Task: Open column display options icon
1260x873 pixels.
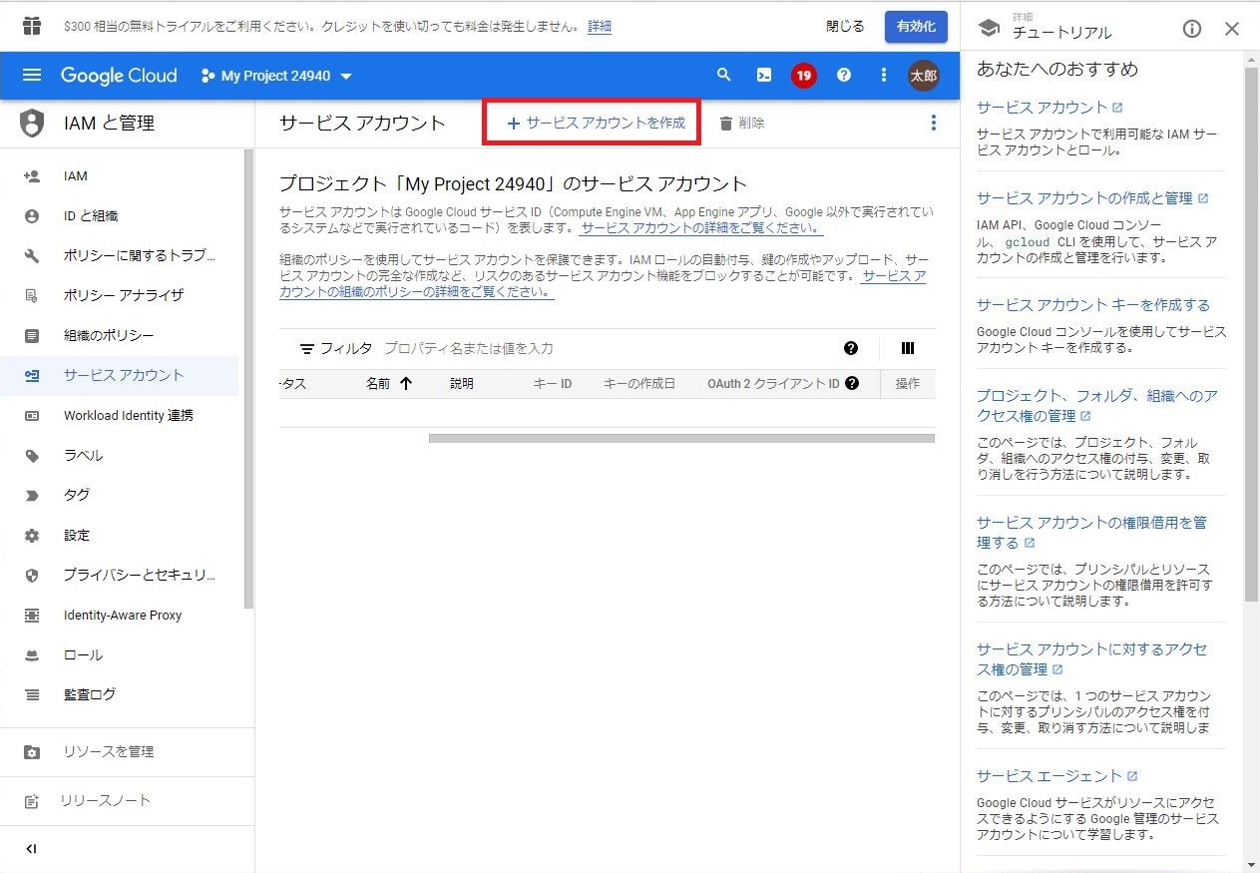Action: [x=908, y=348]
